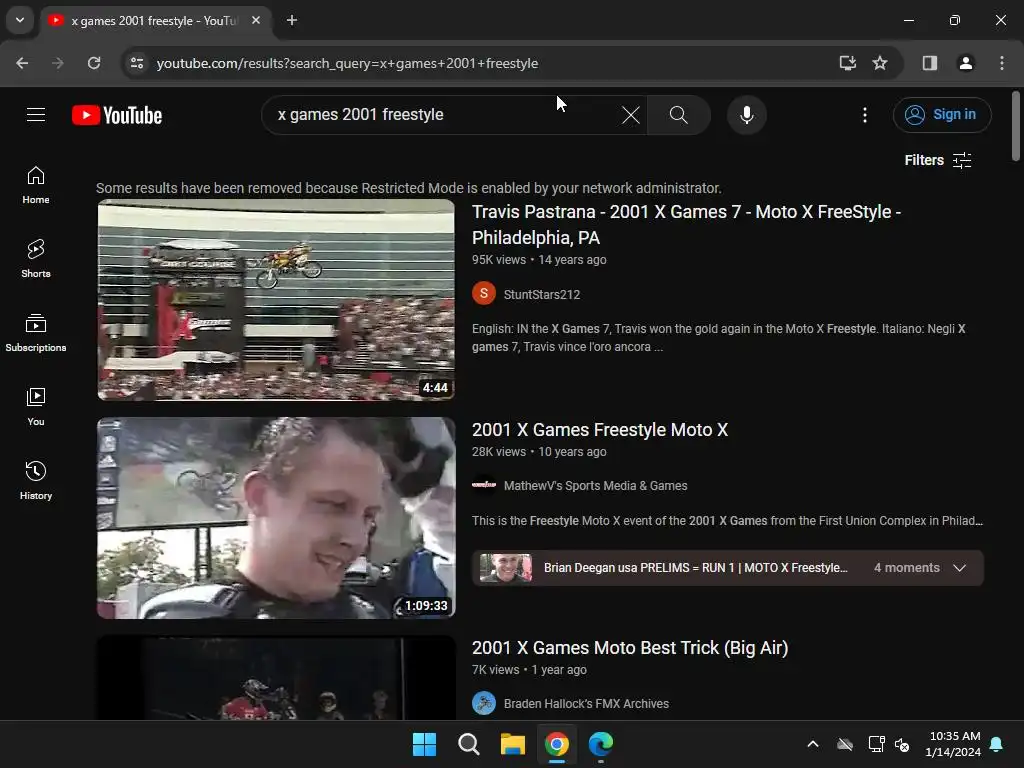Screen dimensions: 1024x768
Task: Open File Explorer from taskbar
Action: click(x=513, y=744)
